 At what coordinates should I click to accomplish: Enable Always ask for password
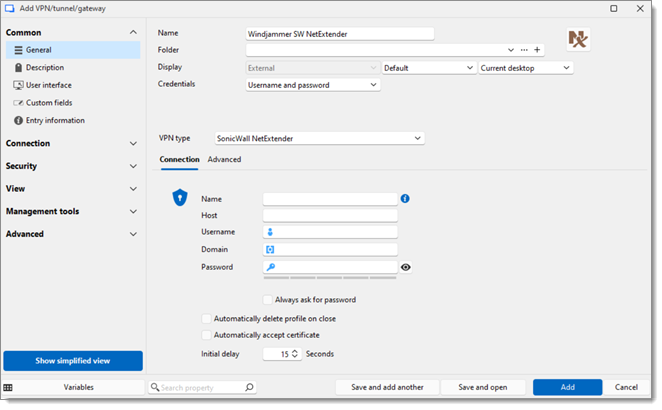click(x=267, y=300)
